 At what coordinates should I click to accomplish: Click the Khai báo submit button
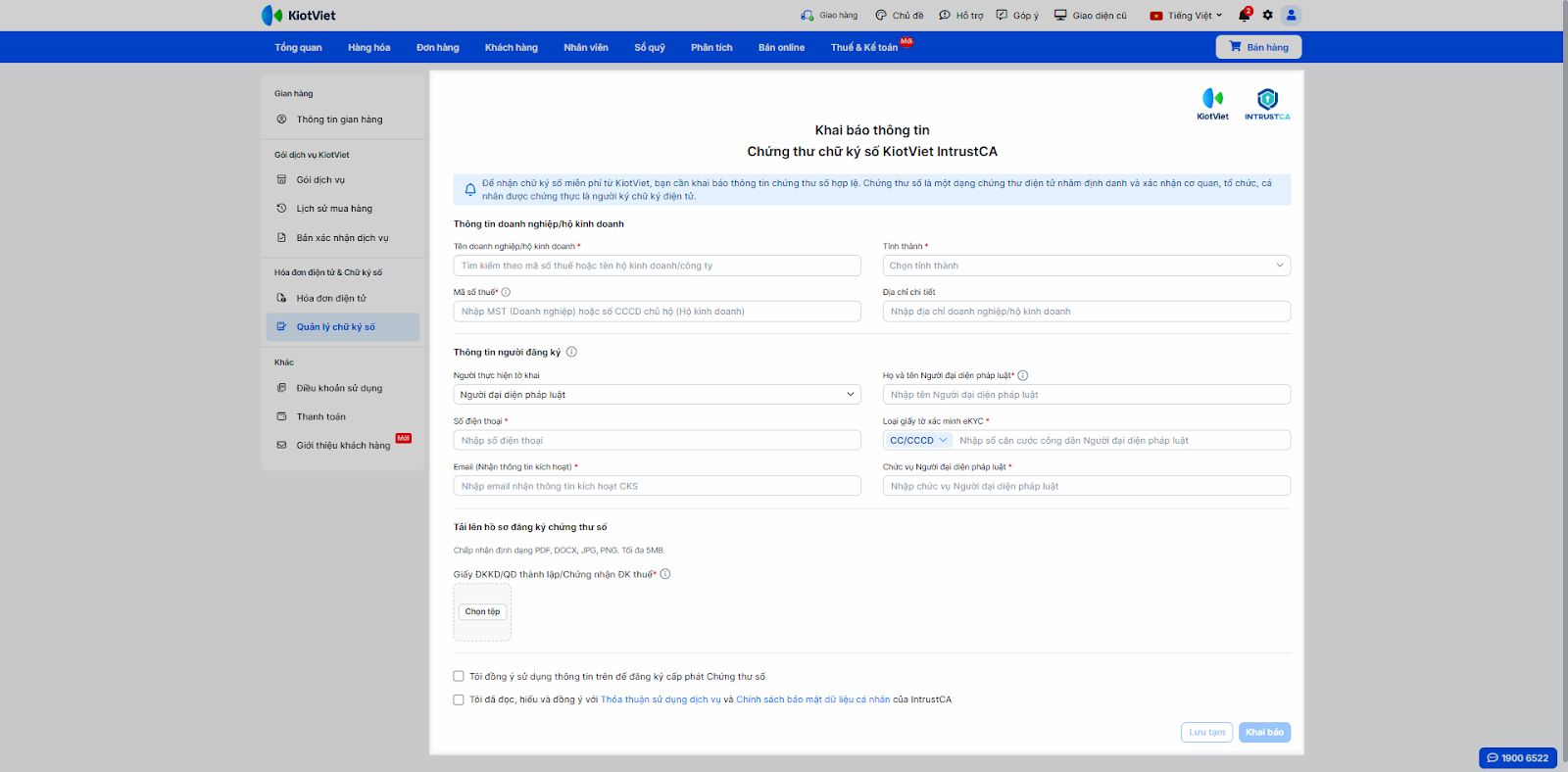[x=1264, y=733]
